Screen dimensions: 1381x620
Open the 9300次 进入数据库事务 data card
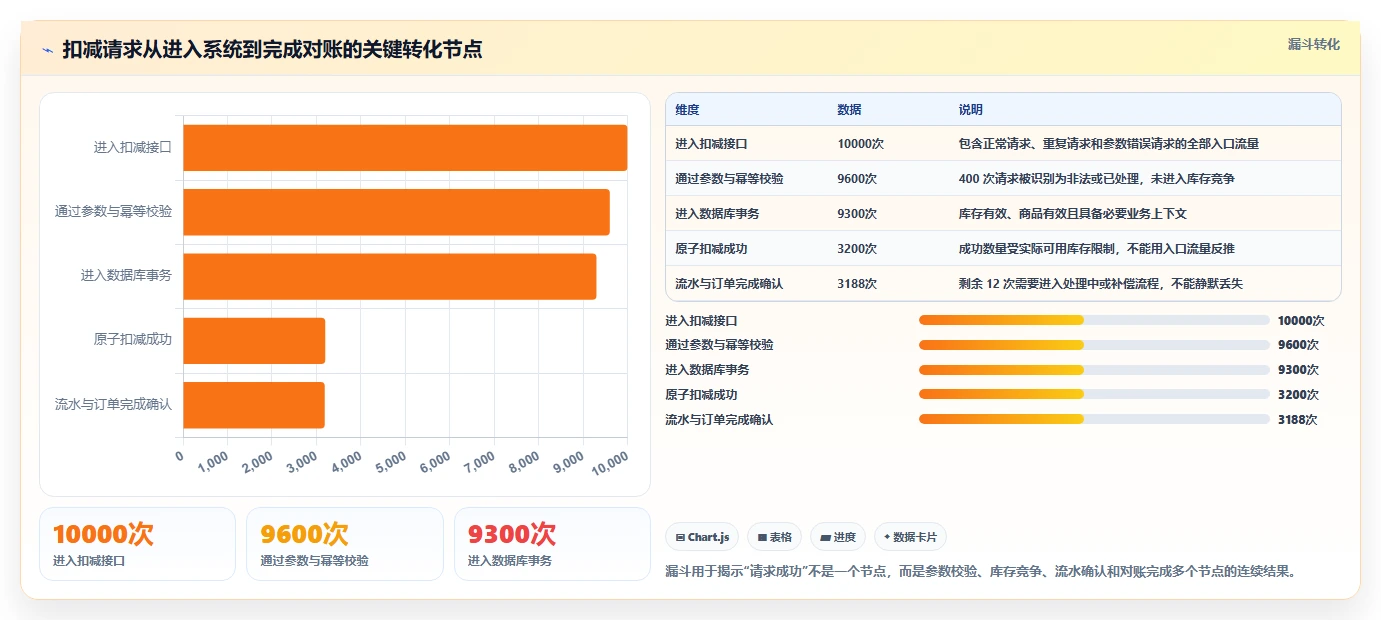pyautogui.click(x=552, y=544)
